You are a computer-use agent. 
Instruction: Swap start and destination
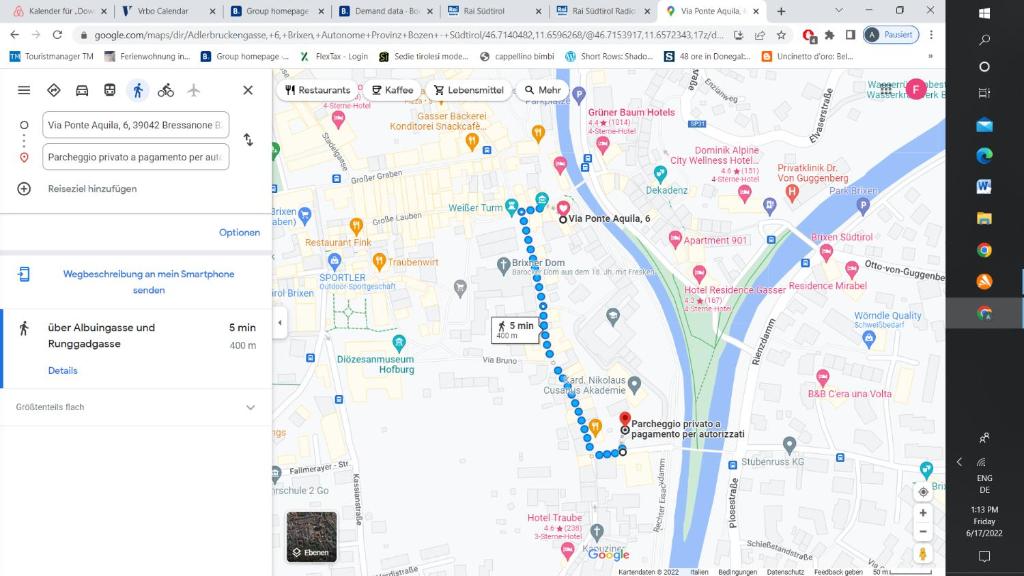pos(248,140)
